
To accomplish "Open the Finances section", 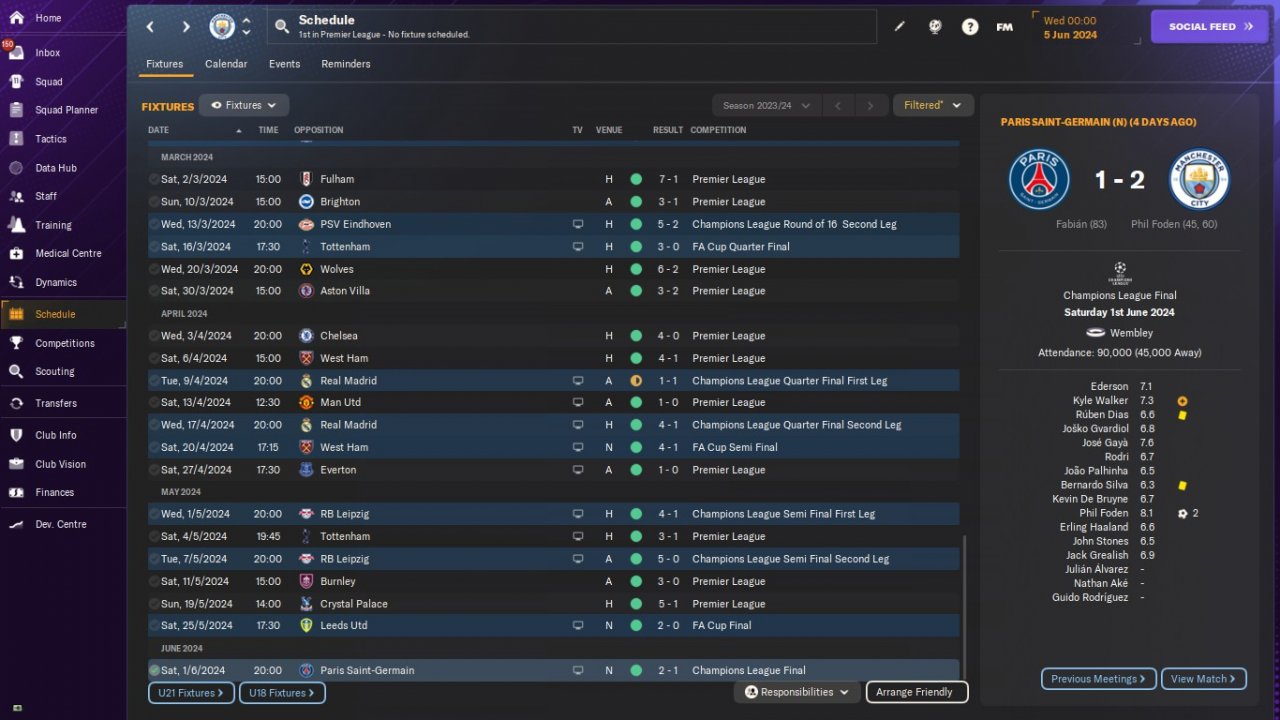I will click(x=54, y=492).
